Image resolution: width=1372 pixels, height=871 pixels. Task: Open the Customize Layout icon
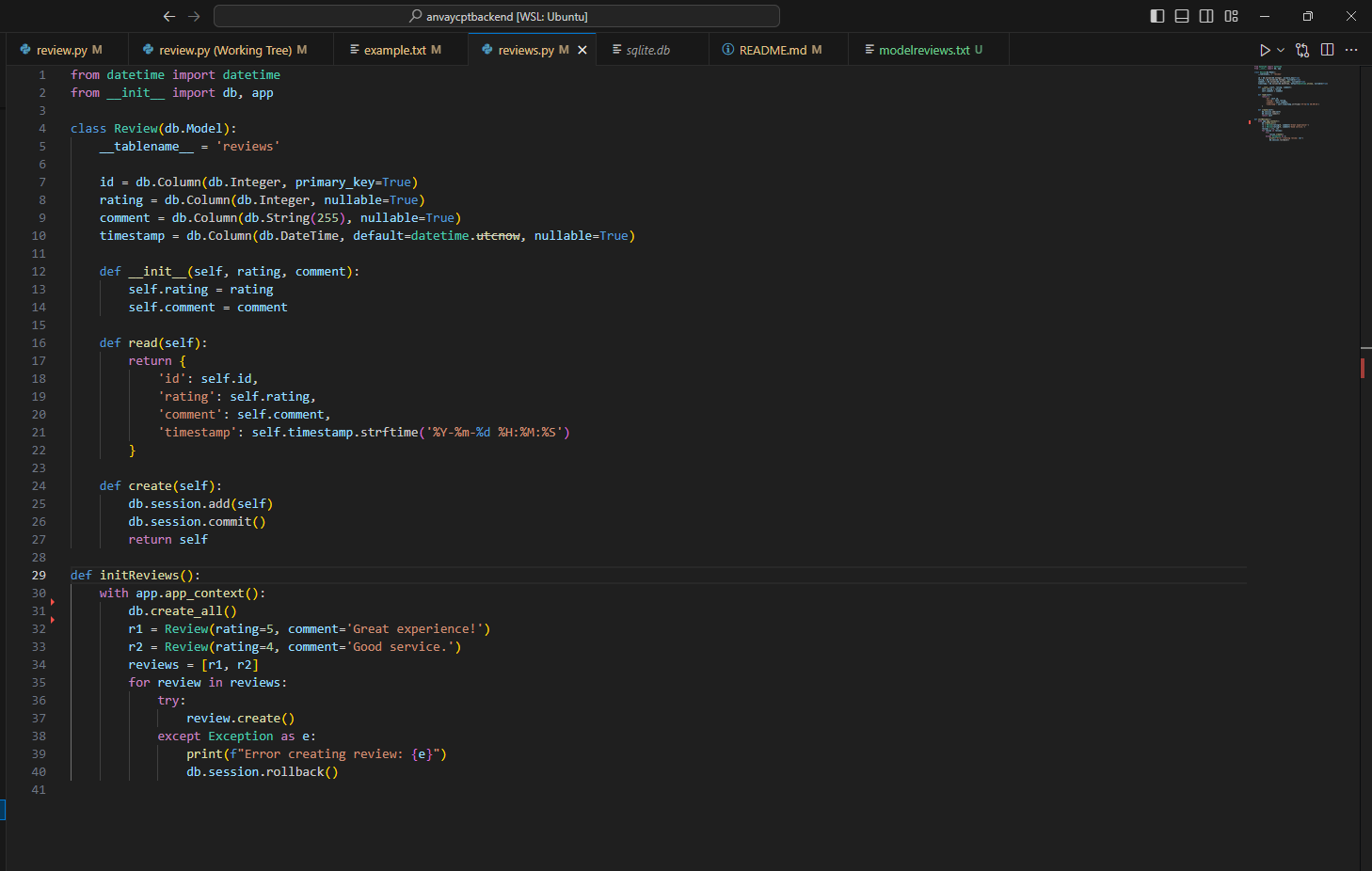[1231, 16]
